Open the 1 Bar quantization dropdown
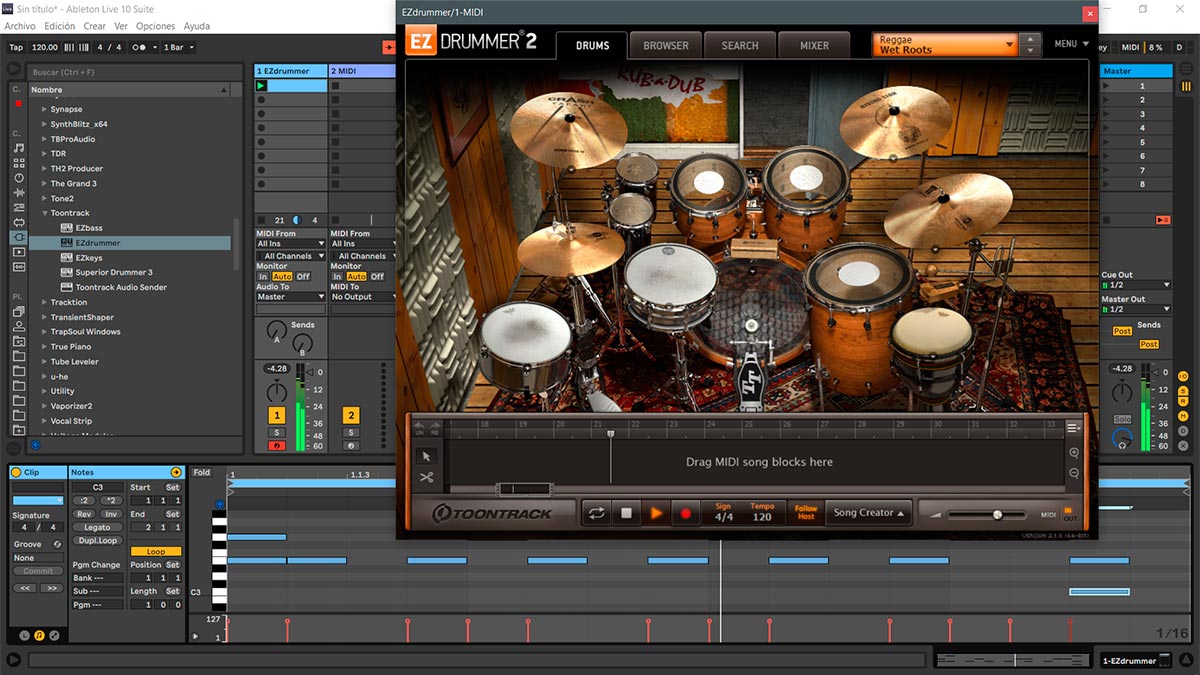Image resolution: width=1200 pixels, height=675 pixels. click(x=178, y=47)
